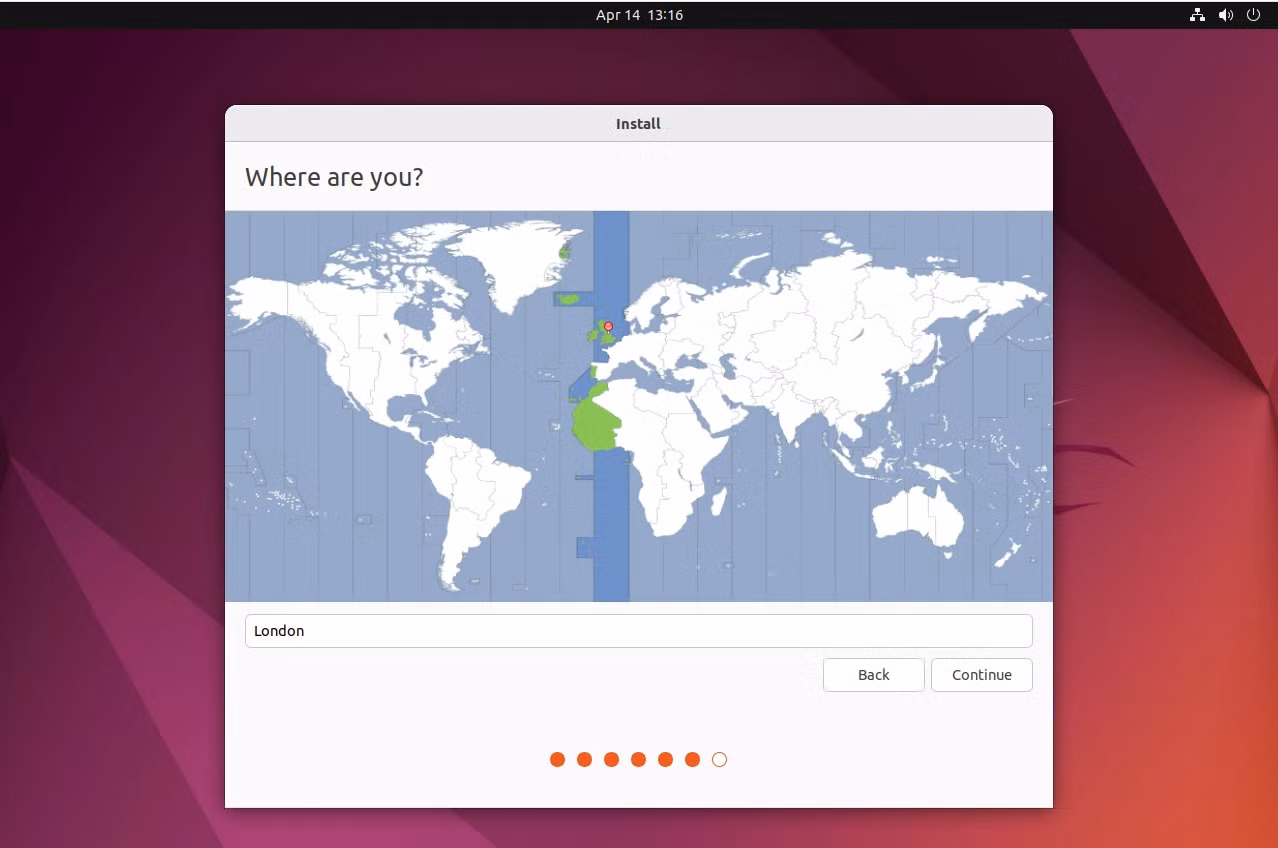Screen dimensions: 1278x848
Task: Go back with the Back button
Action: pyautogui.click(x=873, y=675)
